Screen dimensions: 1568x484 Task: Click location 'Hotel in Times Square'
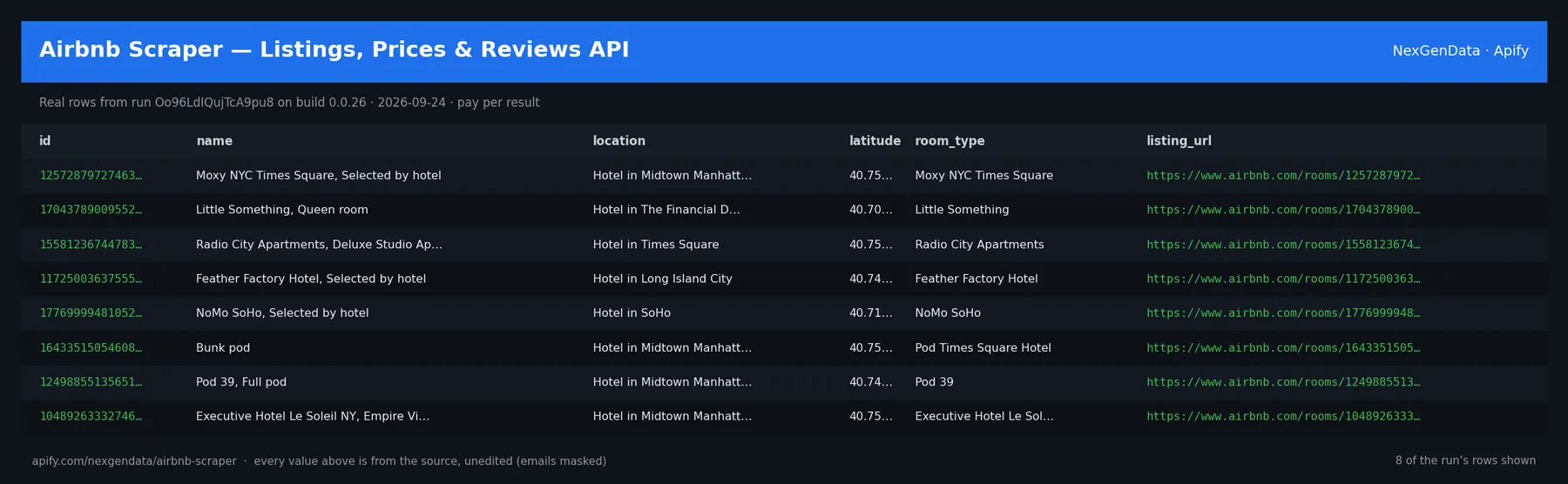pos(656,245)
